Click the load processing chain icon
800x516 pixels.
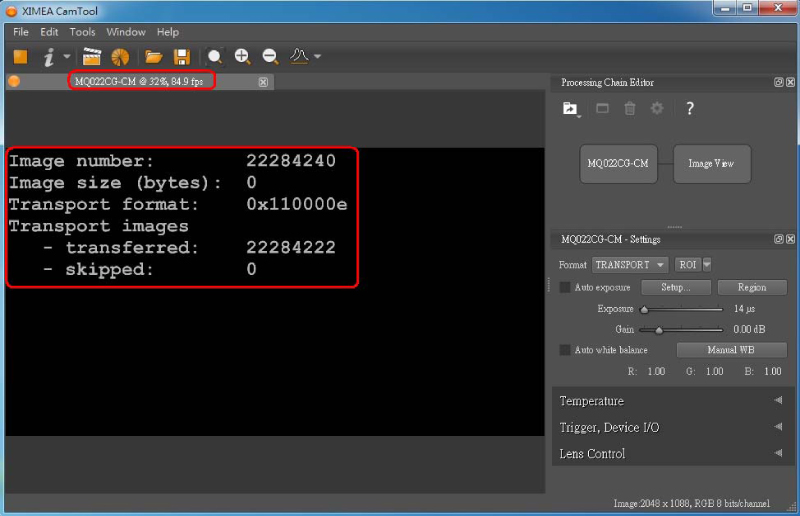(x=570, y=109)
